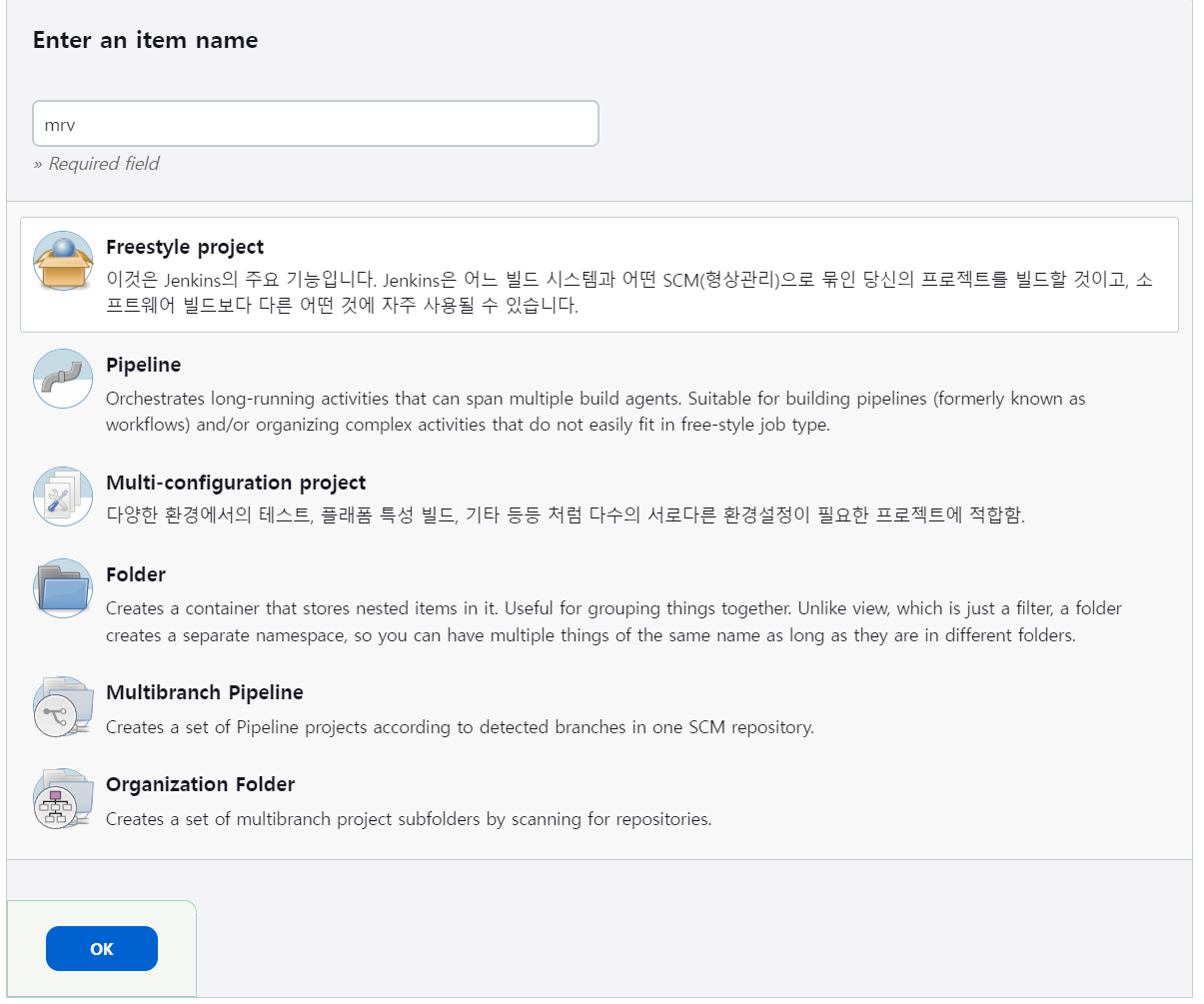Select the Pipeline title text

144,365
